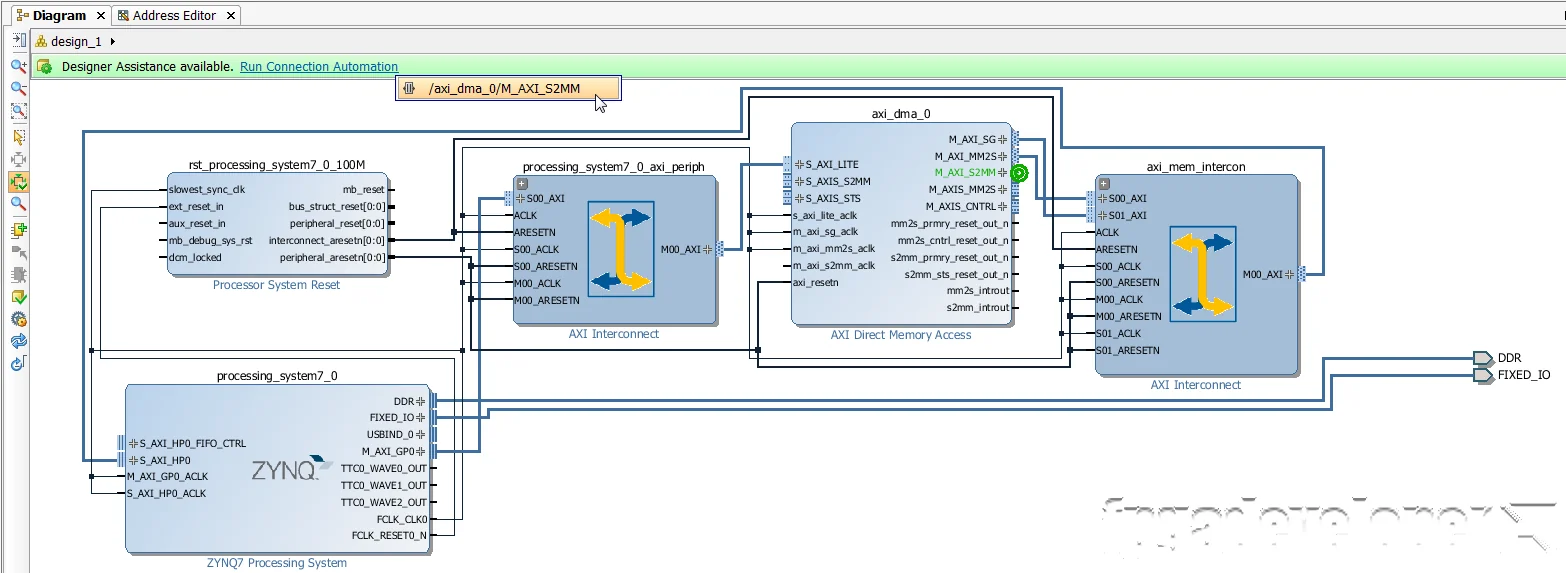Screen dimensions: 1566x573
Task: Click the gear settings icon in sidebar
Action: [18, 319]
